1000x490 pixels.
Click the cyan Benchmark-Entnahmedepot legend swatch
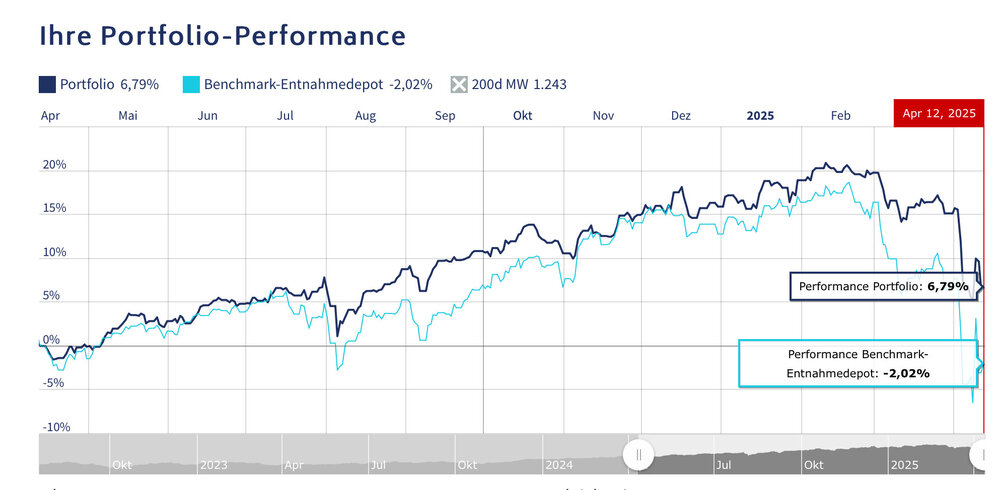click(192, 84)
